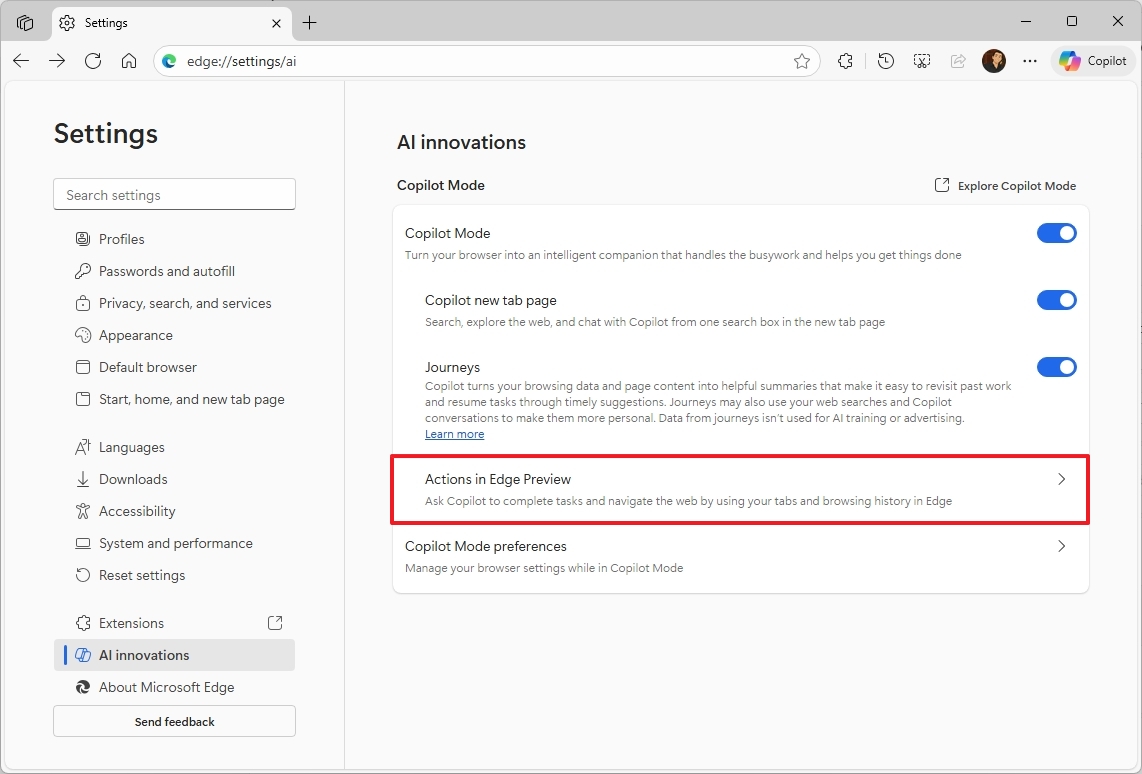This screenshot has width=1142, height=774.
Task: Add page to favorites via the star icon
Action: coord(802,61)
